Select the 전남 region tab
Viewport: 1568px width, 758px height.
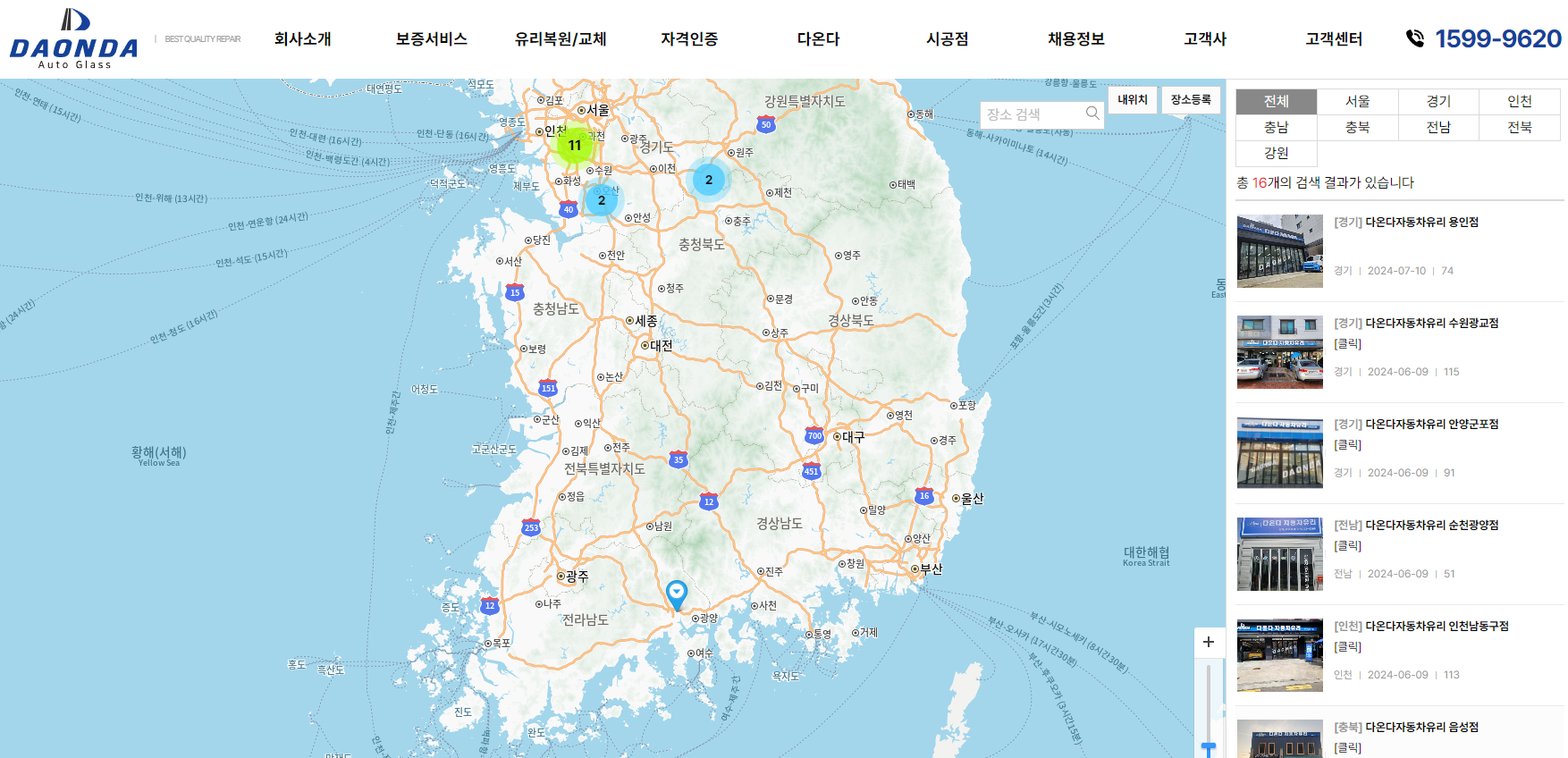click(x=1438, y=127)
